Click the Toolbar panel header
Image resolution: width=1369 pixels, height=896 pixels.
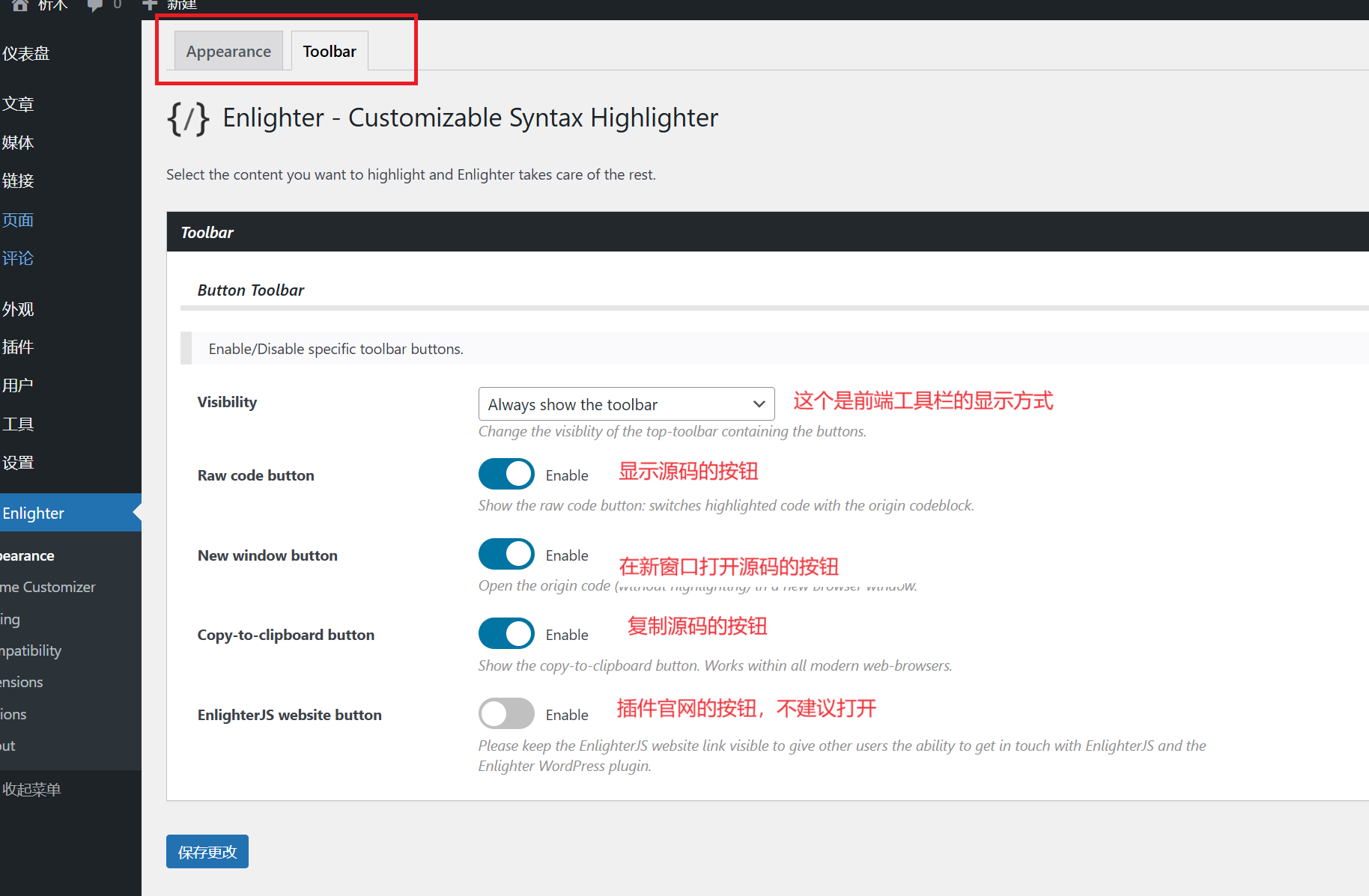click(x=768, y=232)
